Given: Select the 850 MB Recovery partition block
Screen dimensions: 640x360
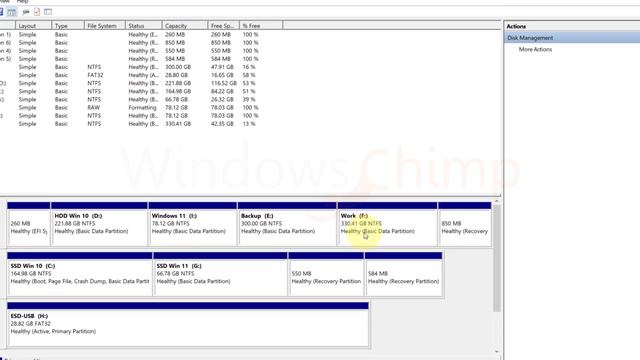Looking at the screenshot, I should point(465,224).
